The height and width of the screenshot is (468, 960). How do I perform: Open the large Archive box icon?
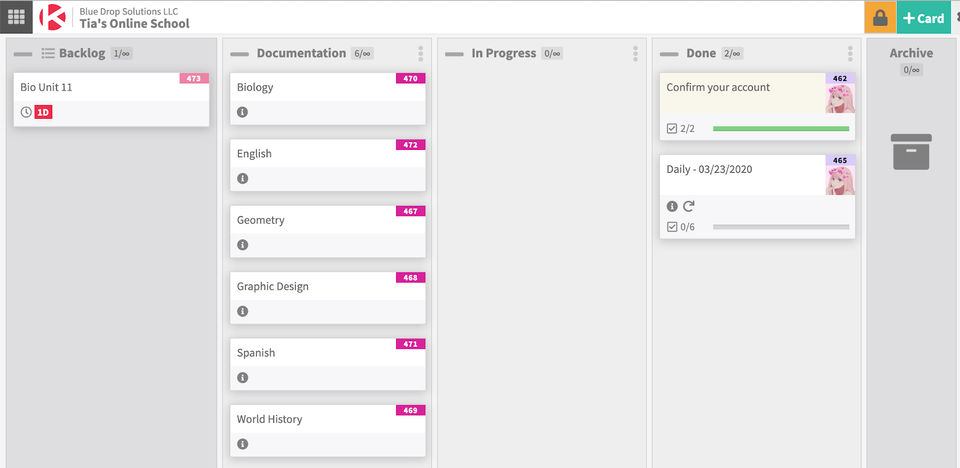pyautogui.click(x=911, y=152)
